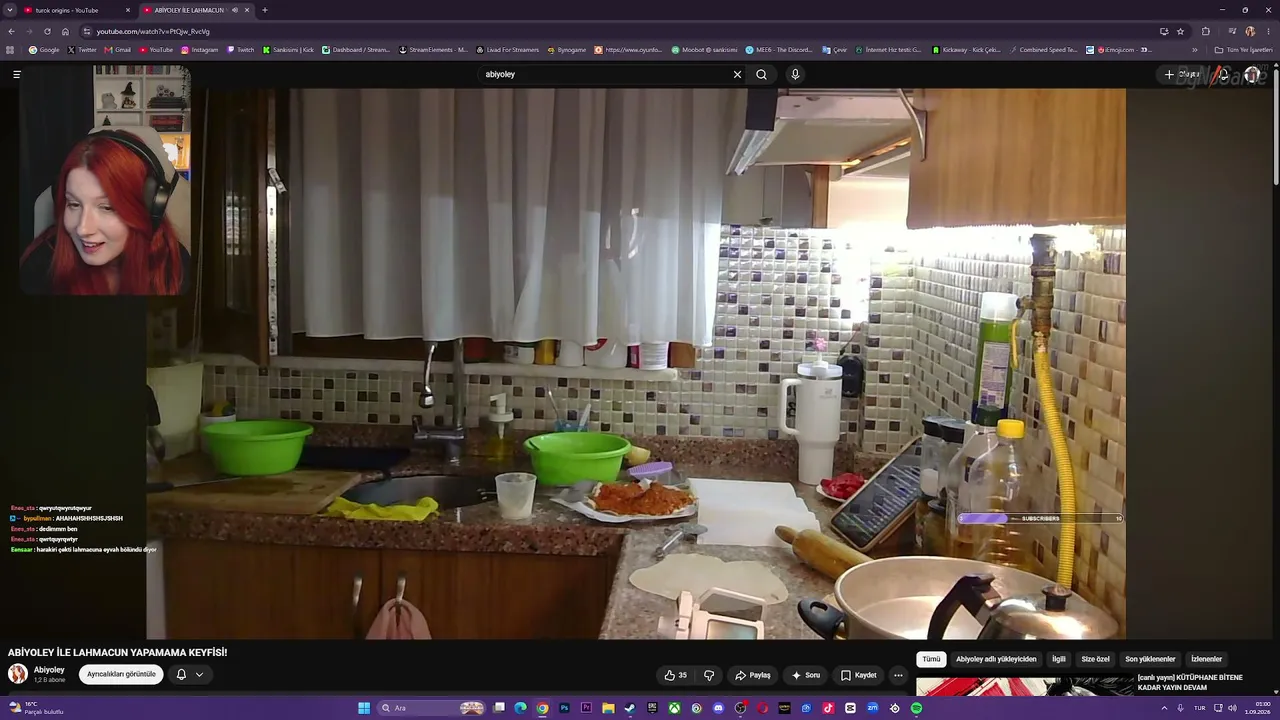
Task: Click the 'Soru' ask button
Action: [x=806, y=675]
